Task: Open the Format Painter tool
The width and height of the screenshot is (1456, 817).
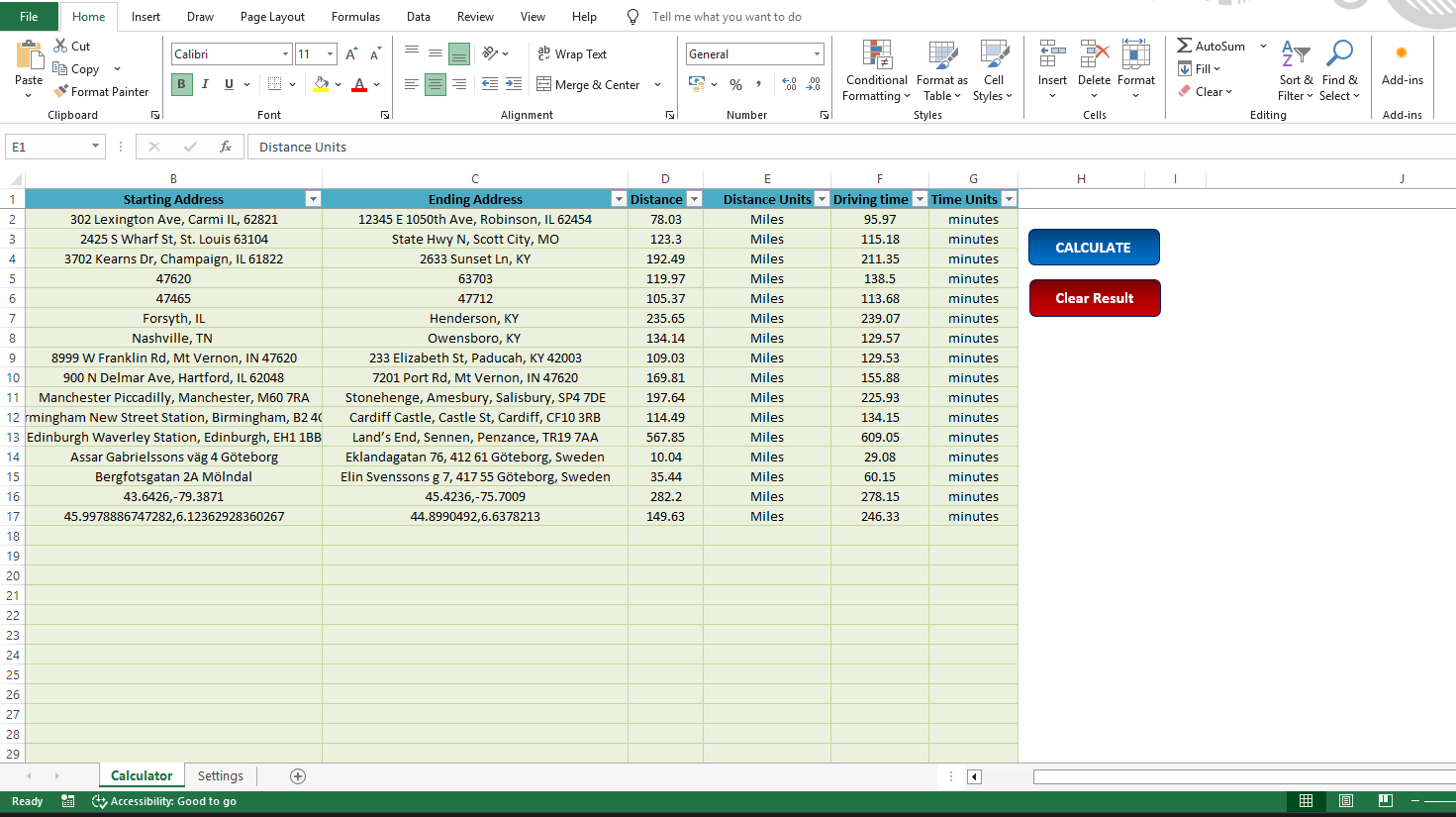Action: point(102,91)
